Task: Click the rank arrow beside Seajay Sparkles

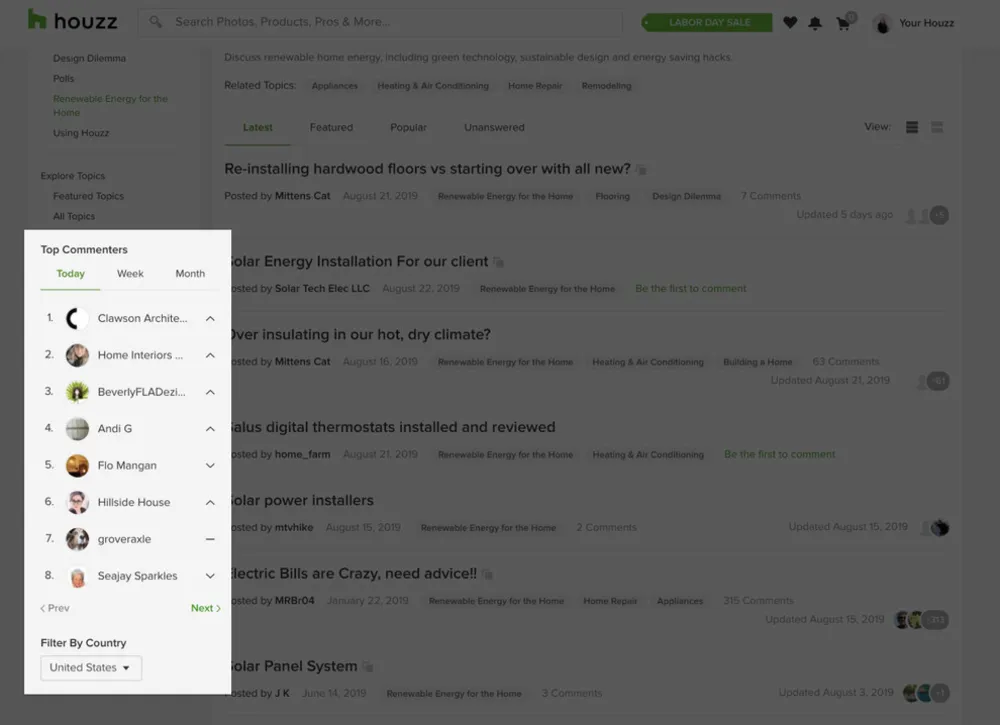Action: coord(210,576)
